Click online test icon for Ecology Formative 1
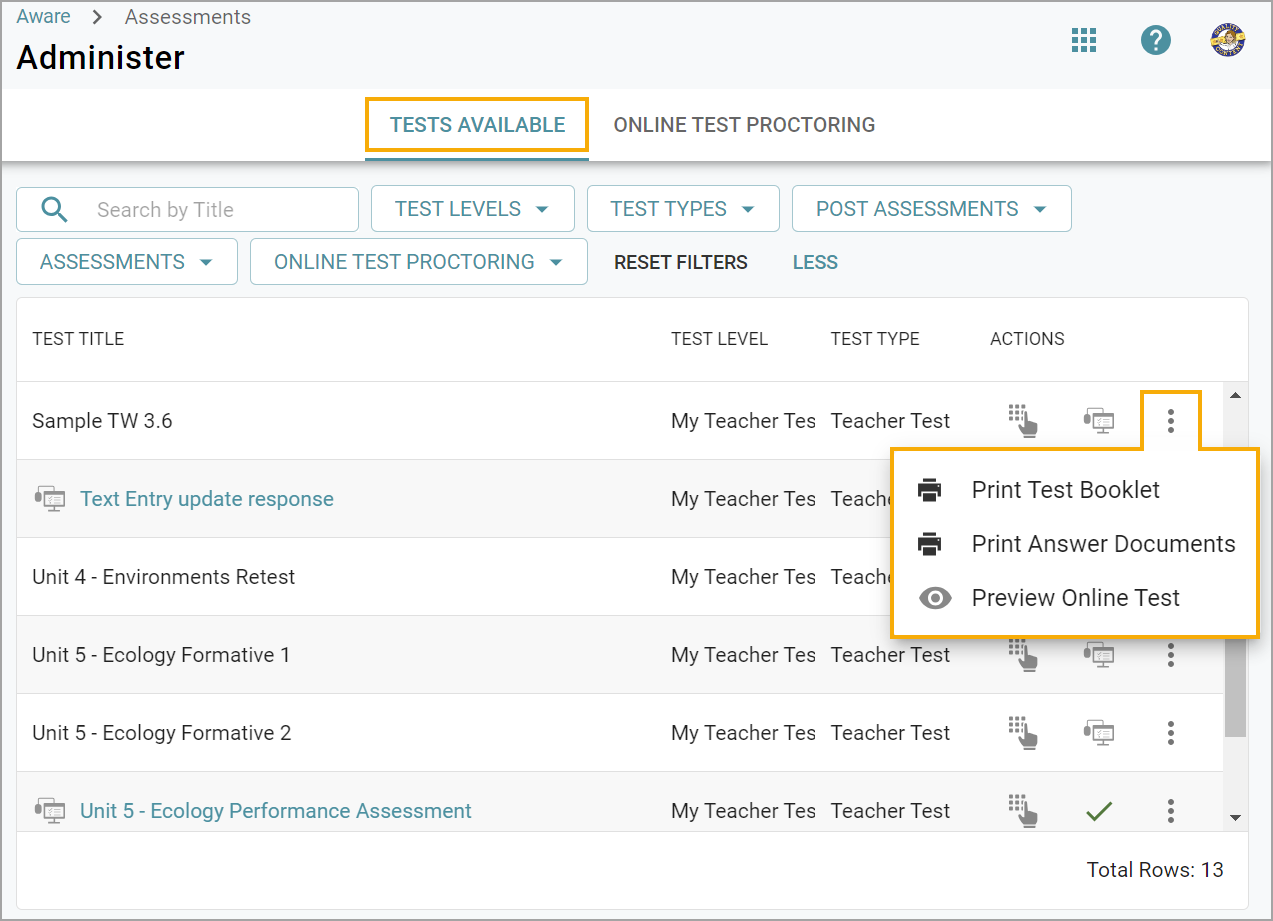The width and height of the screenshot is (1273, 921). (x=1099, y=655)
